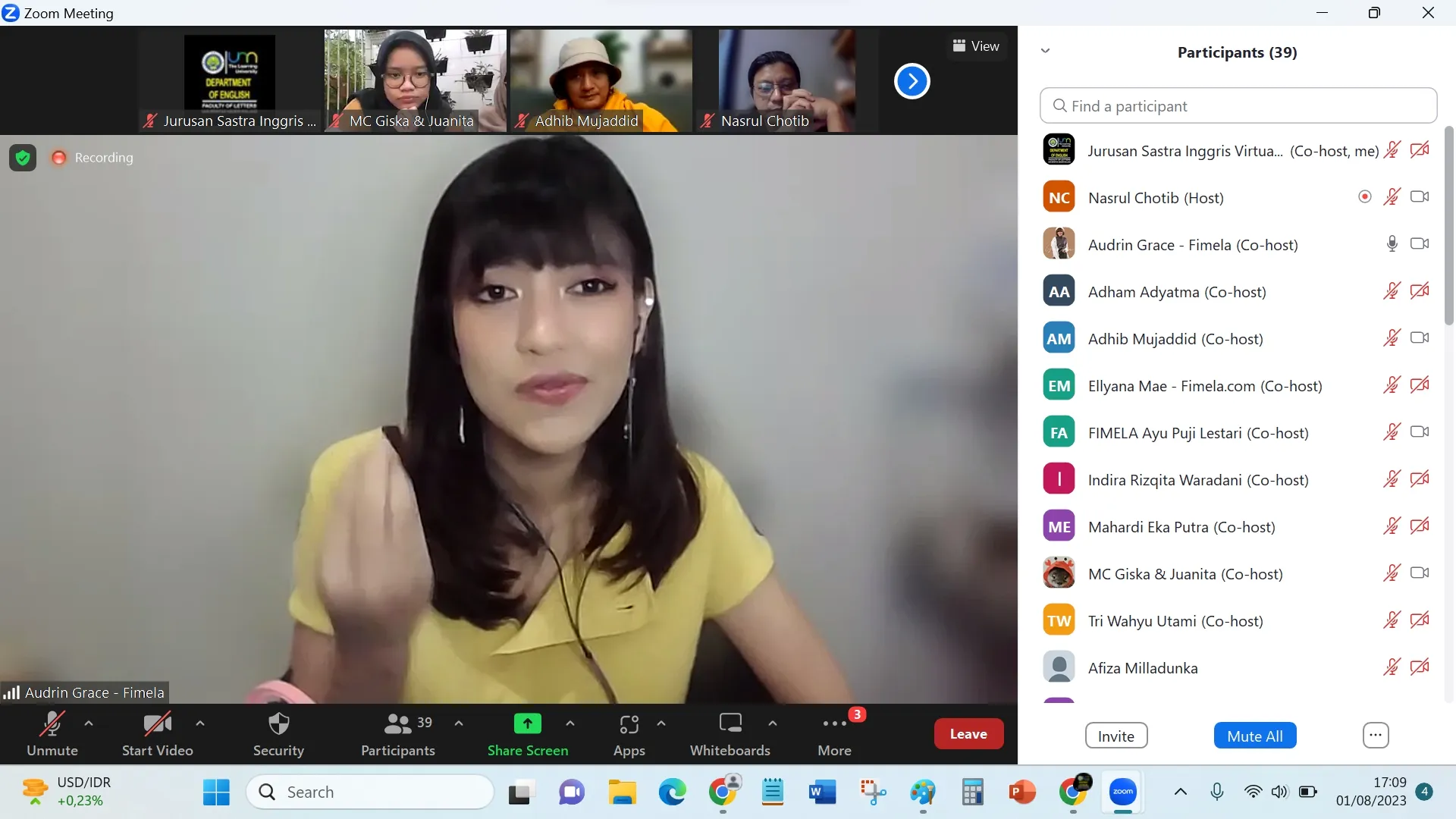
Task: Toggle mute for Adham Adyatma
Action: [x=1392, y=291]
